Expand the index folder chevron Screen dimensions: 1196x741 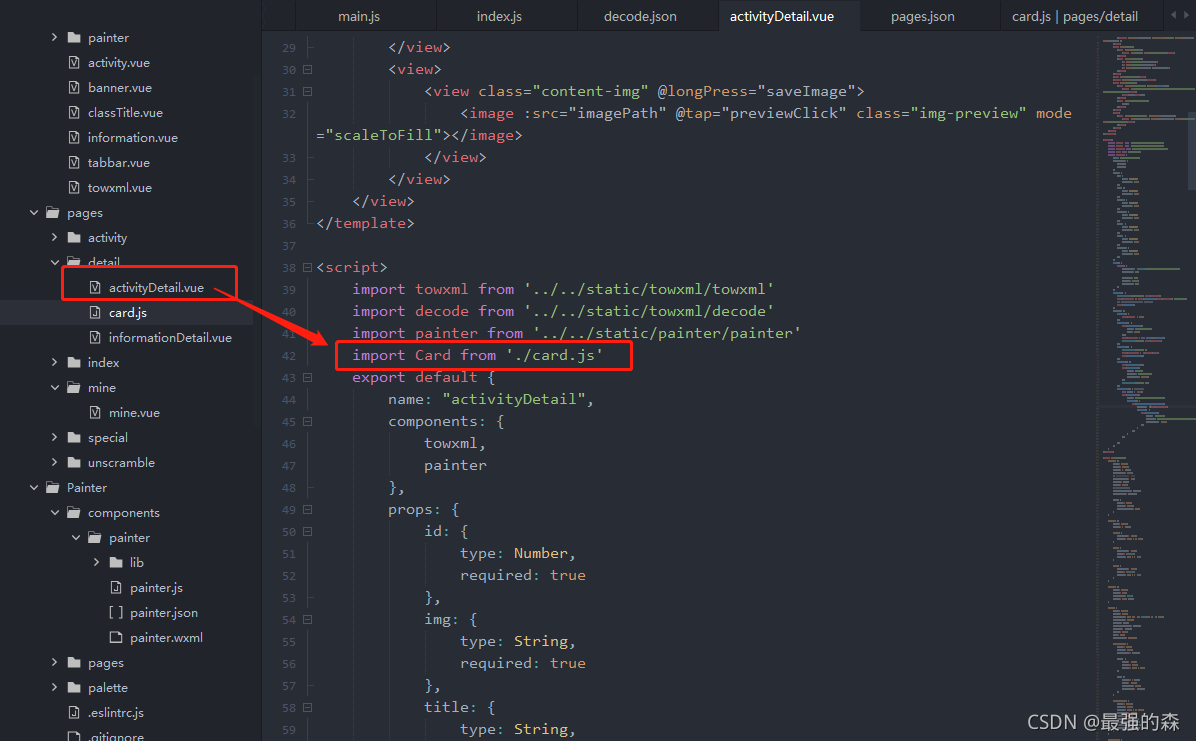[54, 362]
